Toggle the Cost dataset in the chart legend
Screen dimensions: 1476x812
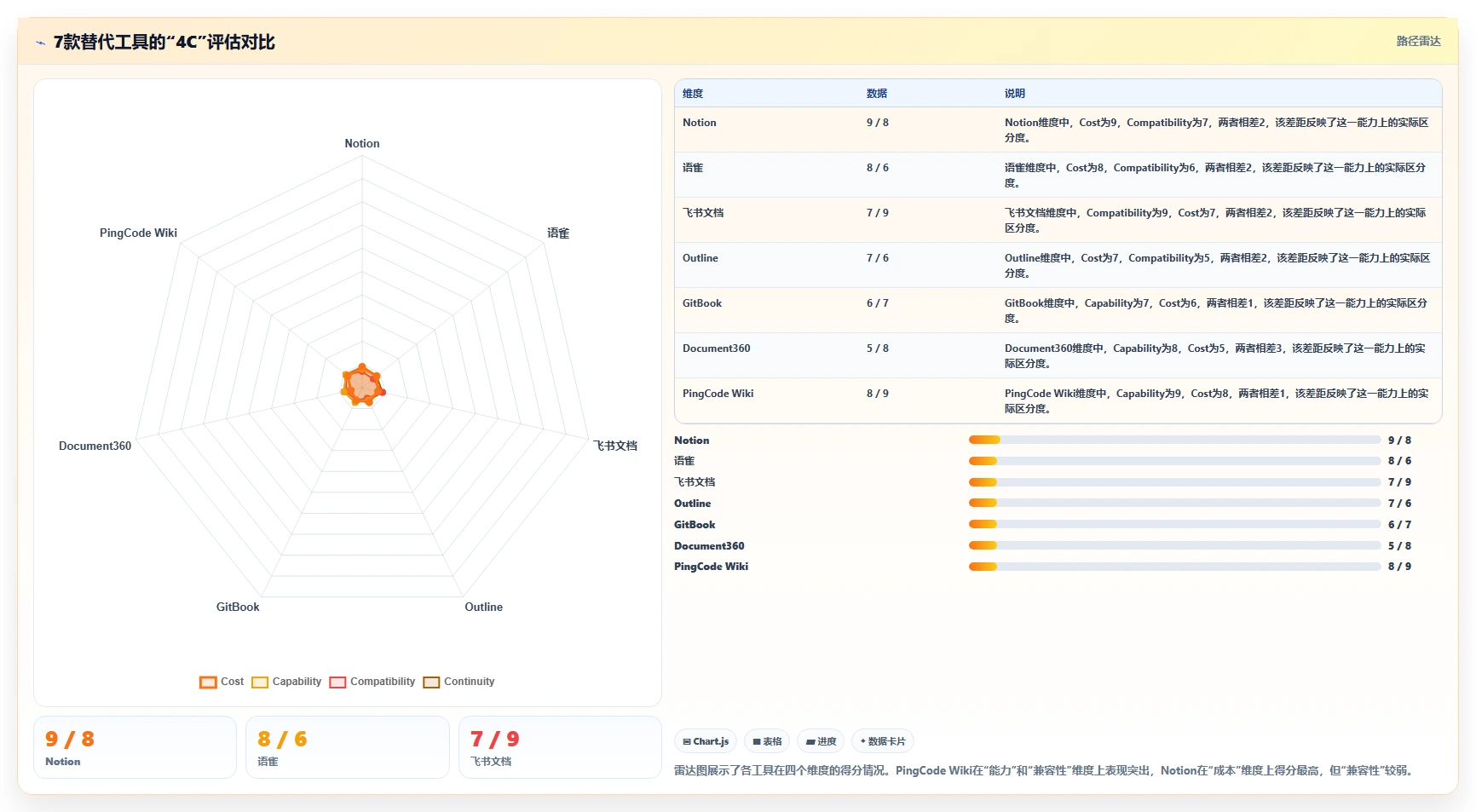[222, 682]
